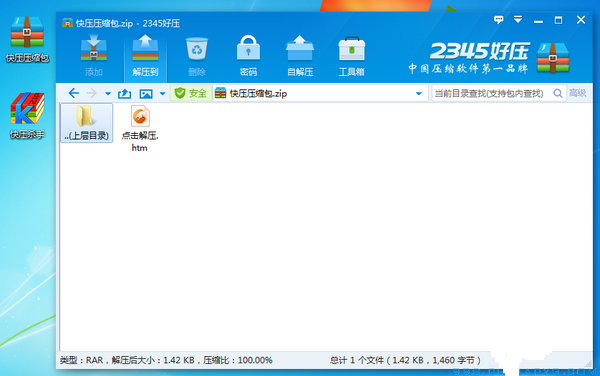Open the address path dropdown

[419, 94]
